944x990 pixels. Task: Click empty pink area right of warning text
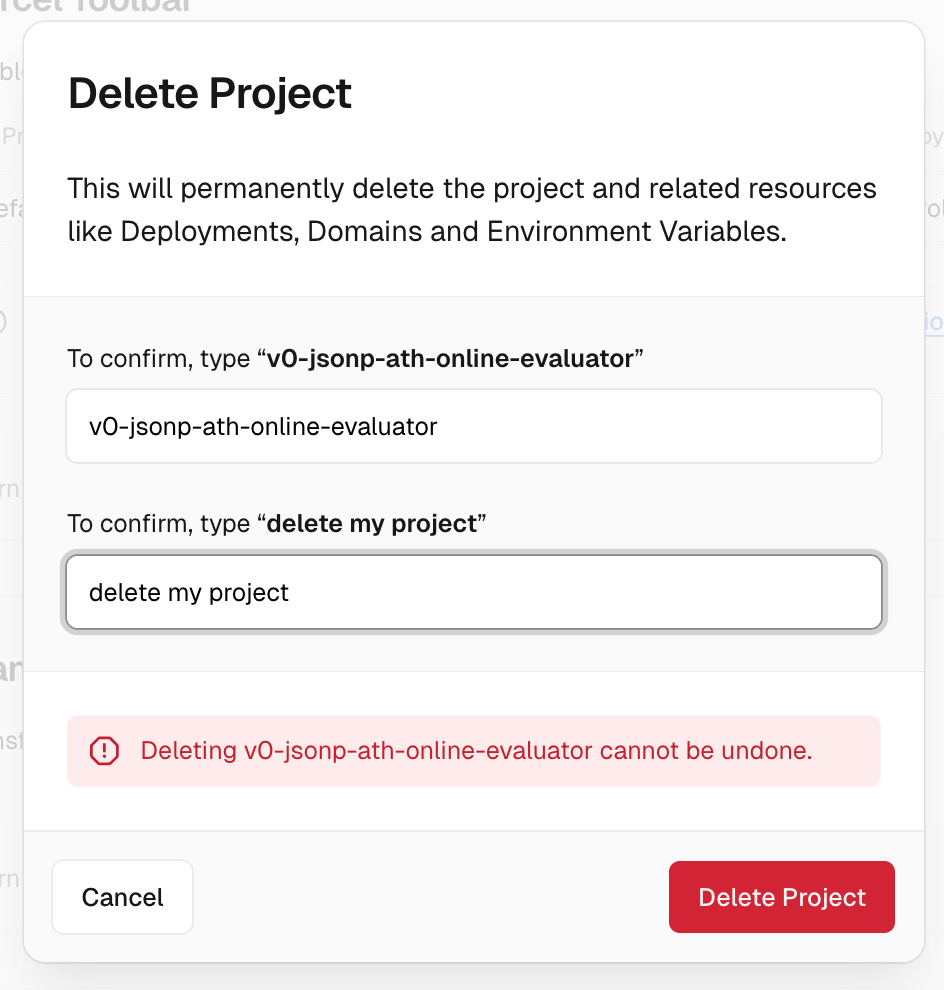846,750
